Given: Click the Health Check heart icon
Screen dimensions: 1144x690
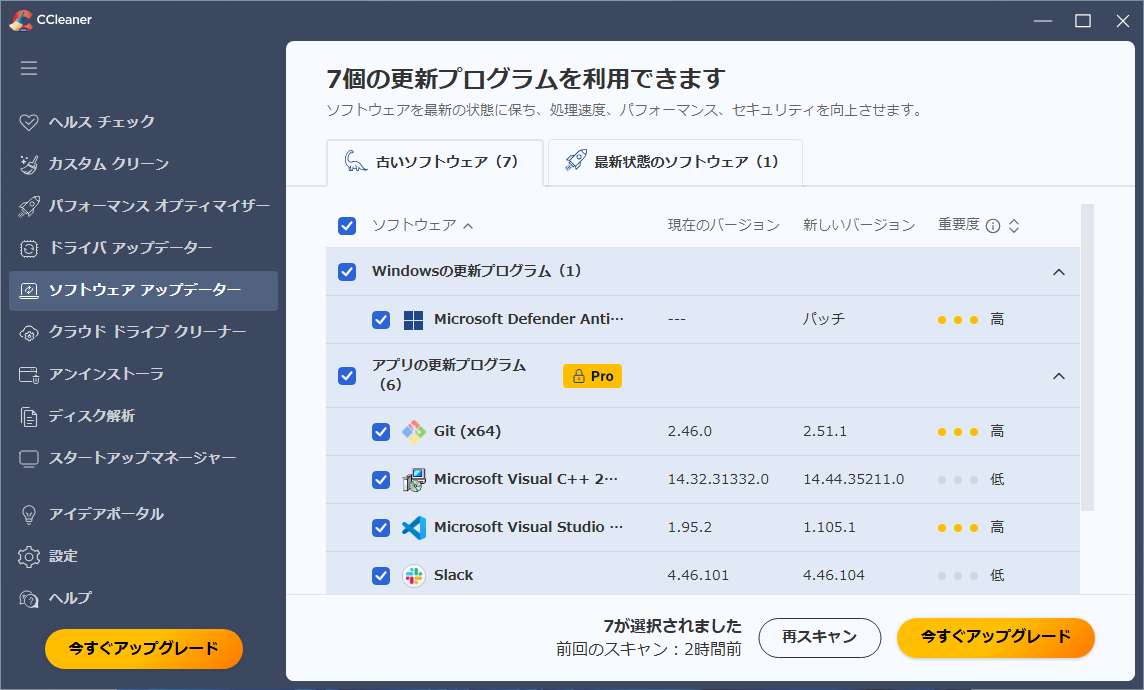Looking at the screenshot, I should pyautogui.click(x=29, y=122).
